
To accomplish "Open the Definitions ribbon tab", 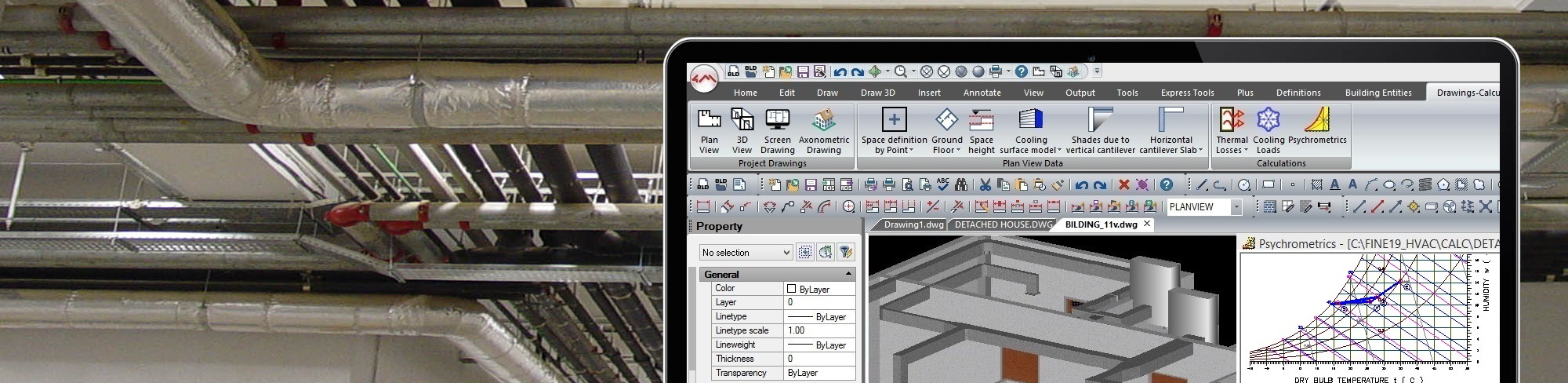I will 1298,93.
